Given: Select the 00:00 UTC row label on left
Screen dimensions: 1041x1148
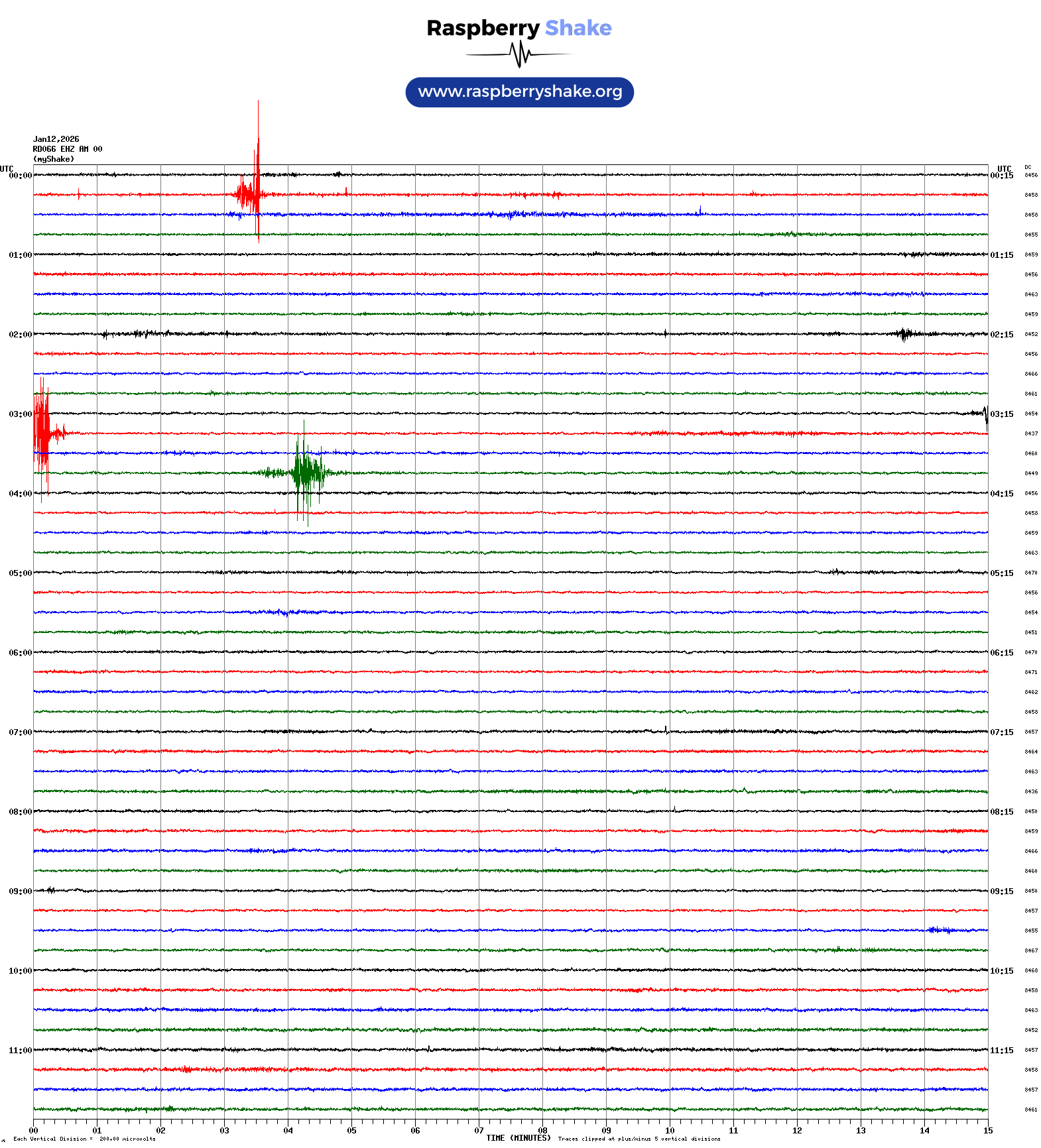Looking at the screenshot, I should [20, 176].
